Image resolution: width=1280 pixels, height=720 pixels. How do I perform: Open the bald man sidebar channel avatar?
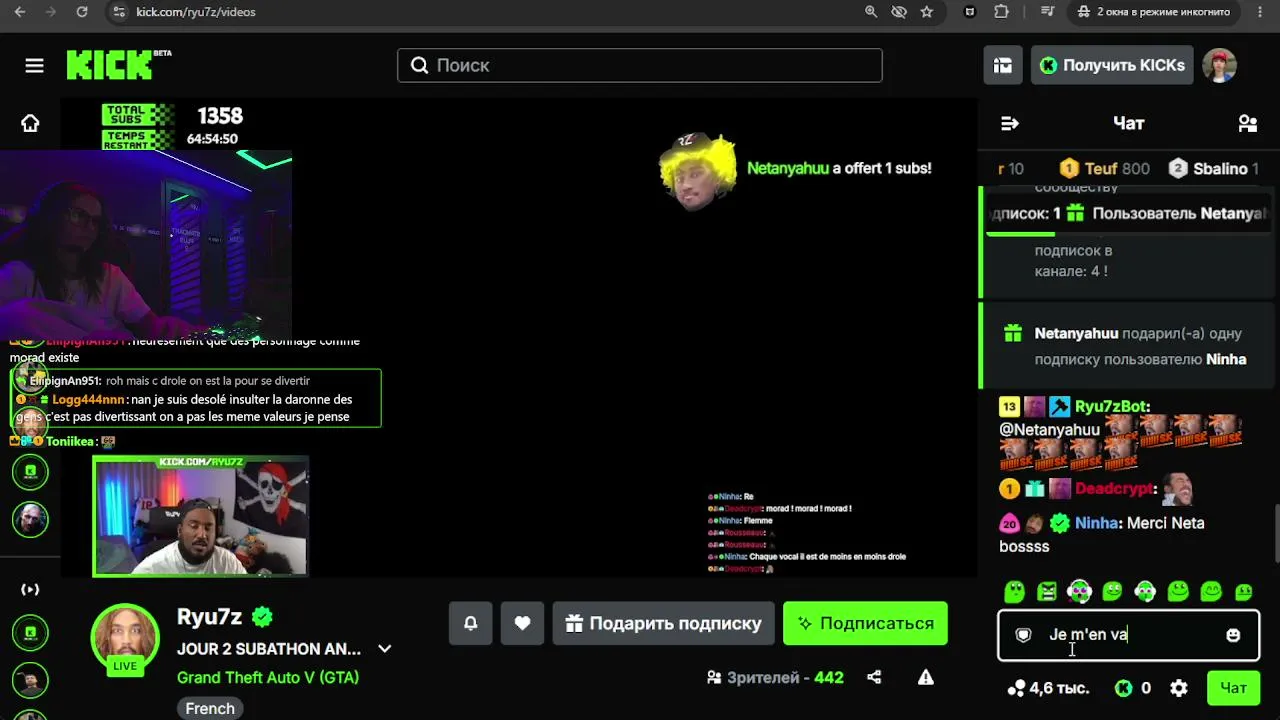point(30,518)
